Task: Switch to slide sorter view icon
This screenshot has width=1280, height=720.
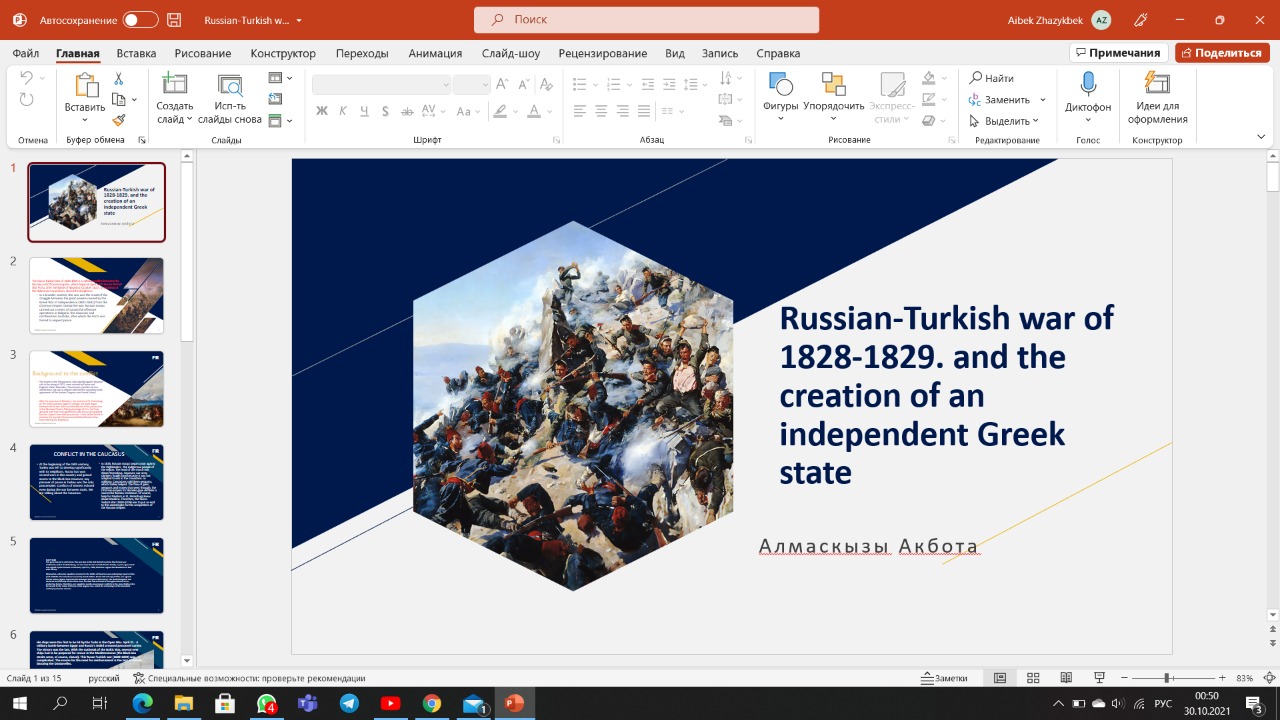Action: pyautogui.click(x=1033, y=678)
